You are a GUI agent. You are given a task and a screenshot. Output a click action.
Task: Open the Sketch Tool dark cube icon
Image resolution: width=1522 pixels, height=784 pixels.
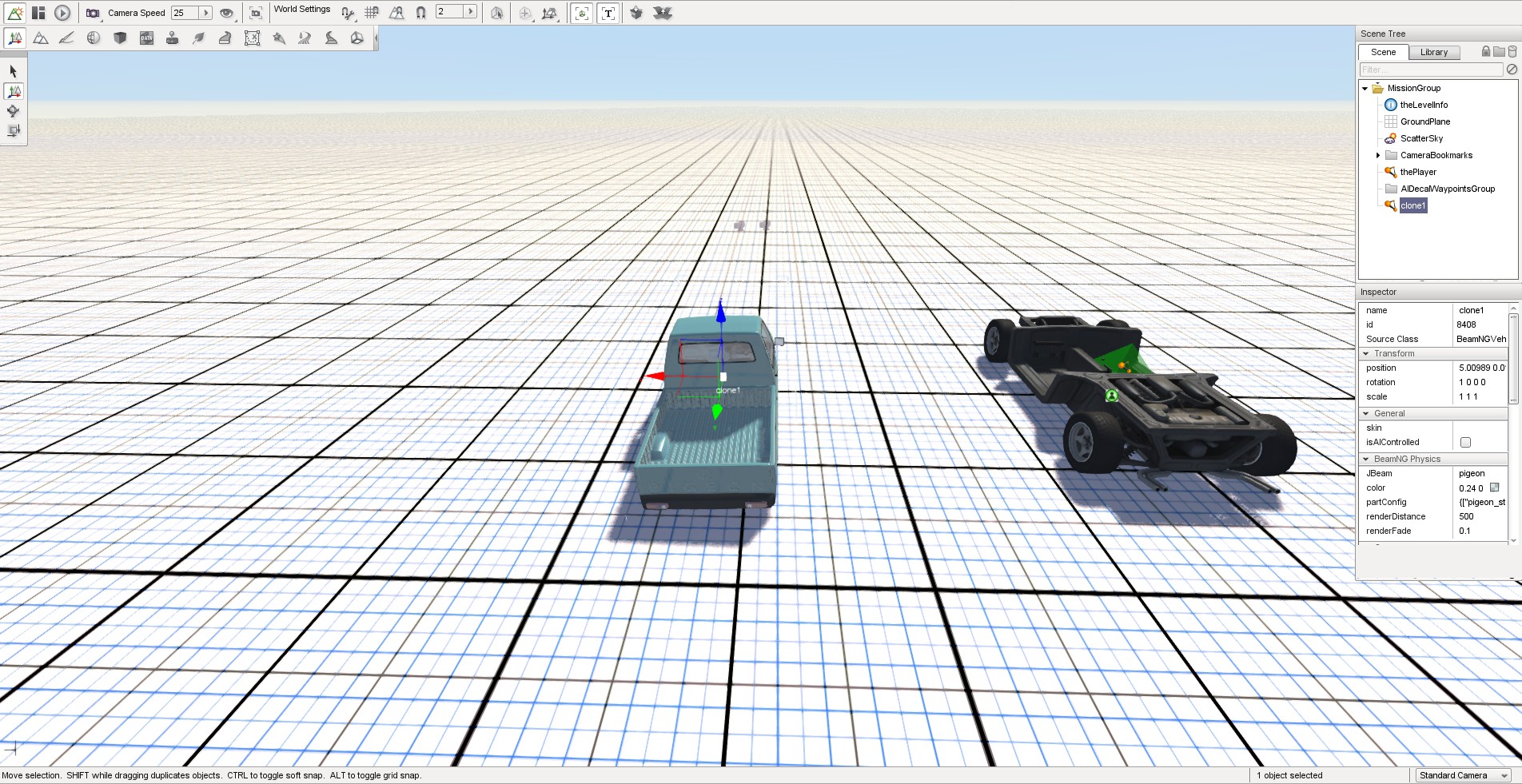pos(120,38)
